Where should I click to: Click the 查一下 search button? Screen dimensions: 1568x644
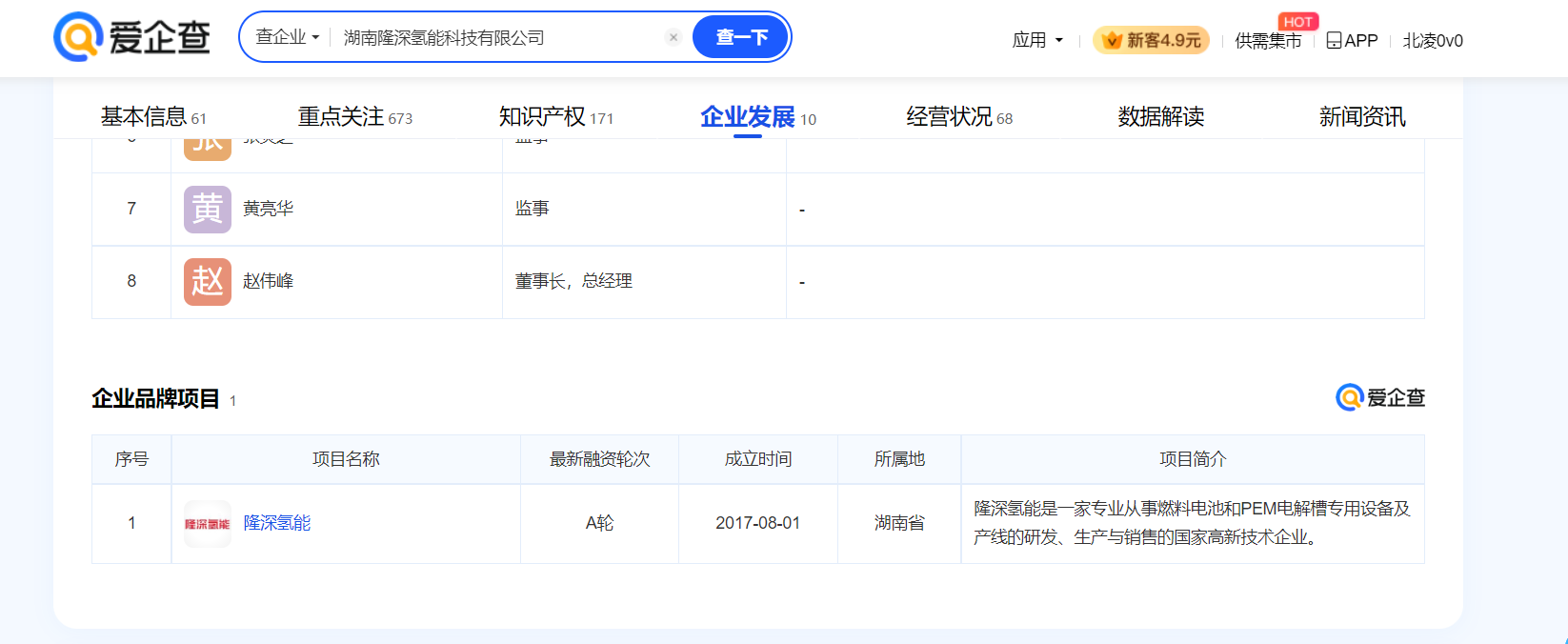[741, 37]
